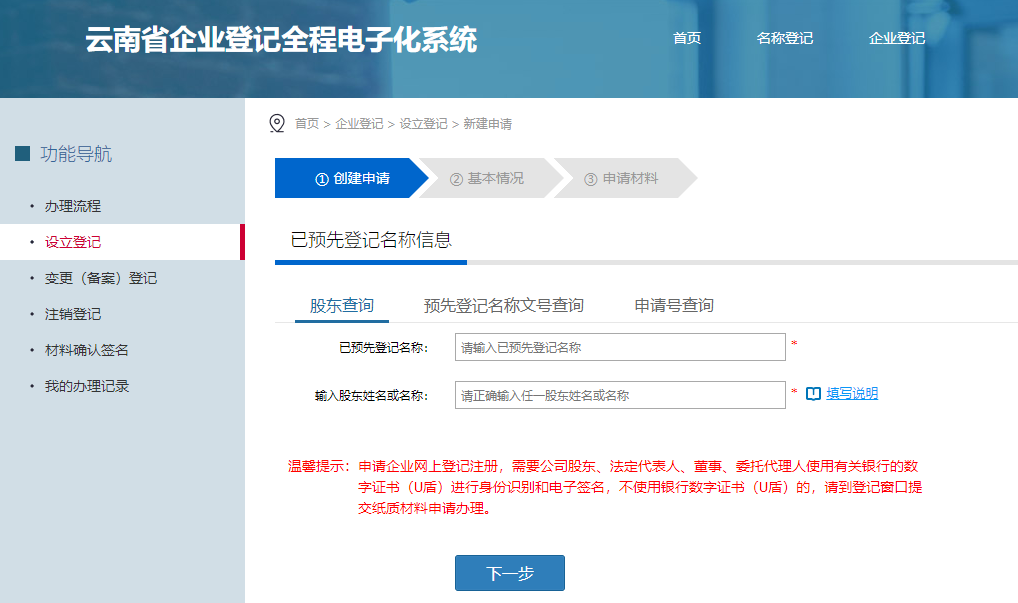Image resolution: width=1018 pixels, height=603 pixels.
Task: Click the book icon next to 填写说明
Action: click(813, 394)
